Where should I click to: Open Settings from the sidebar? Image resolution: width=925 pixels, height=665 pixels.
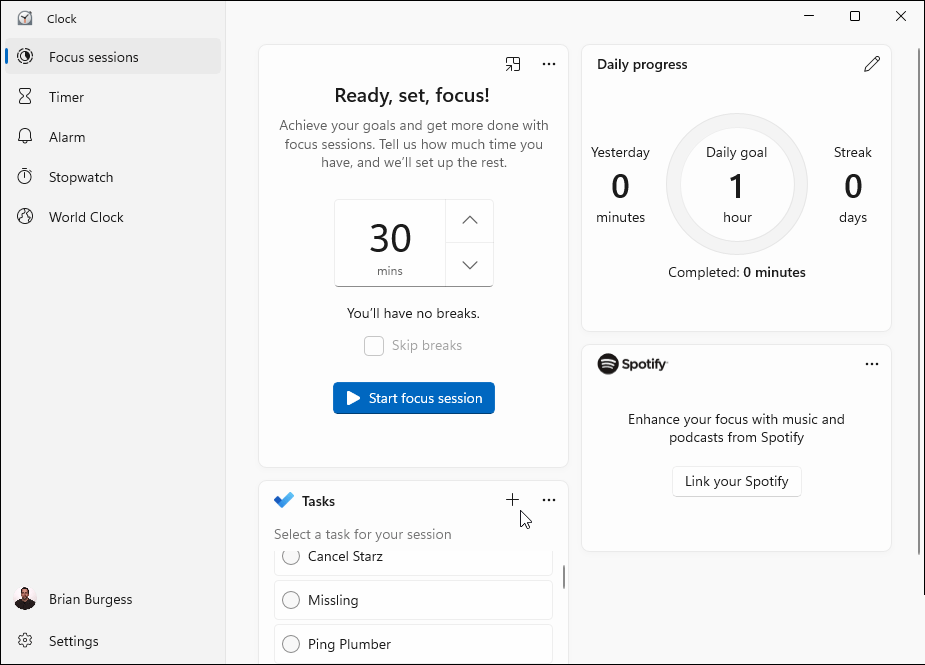point(73,640)
